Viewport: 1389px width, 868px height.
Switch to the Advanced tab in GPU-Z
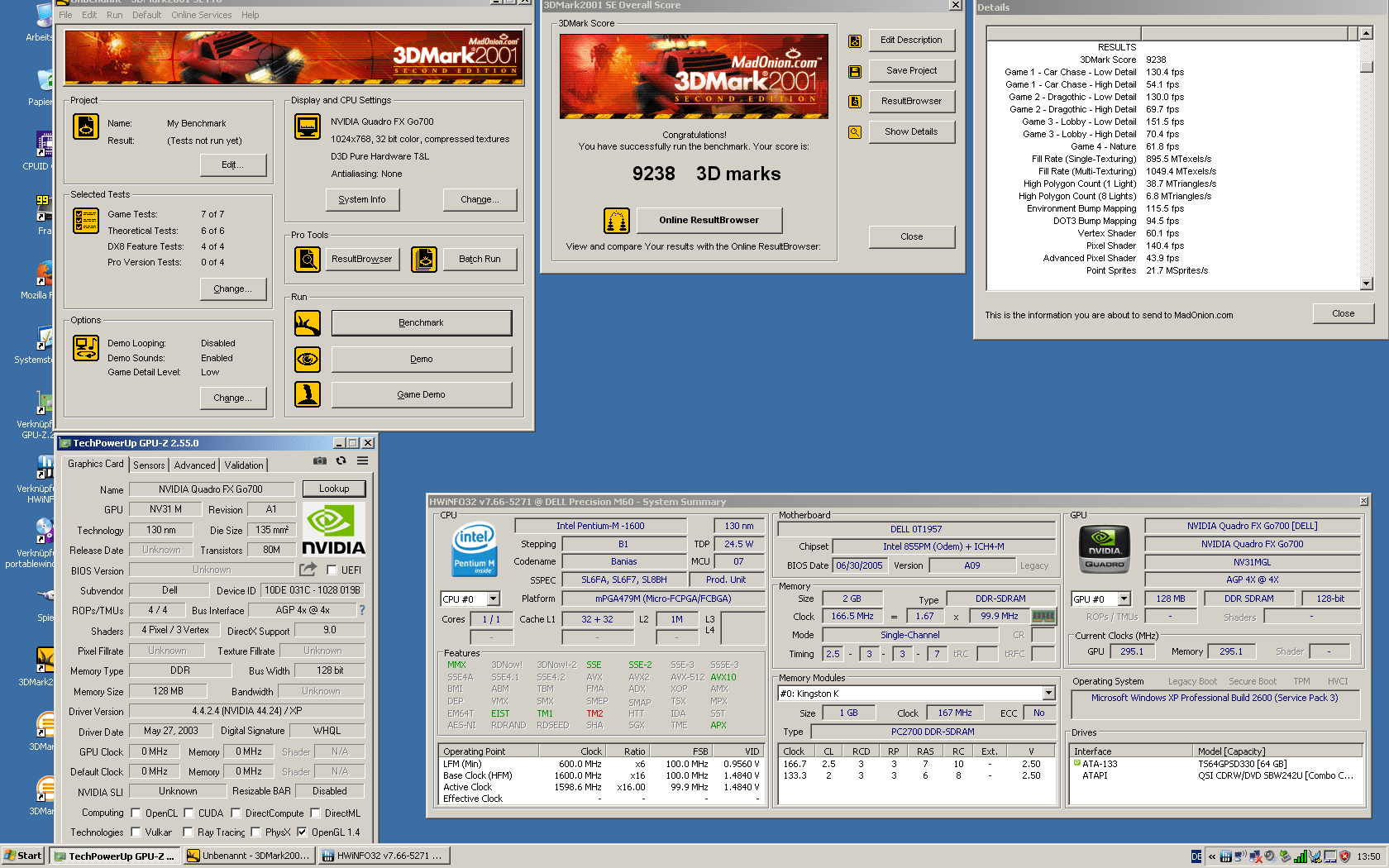point(195,465)
